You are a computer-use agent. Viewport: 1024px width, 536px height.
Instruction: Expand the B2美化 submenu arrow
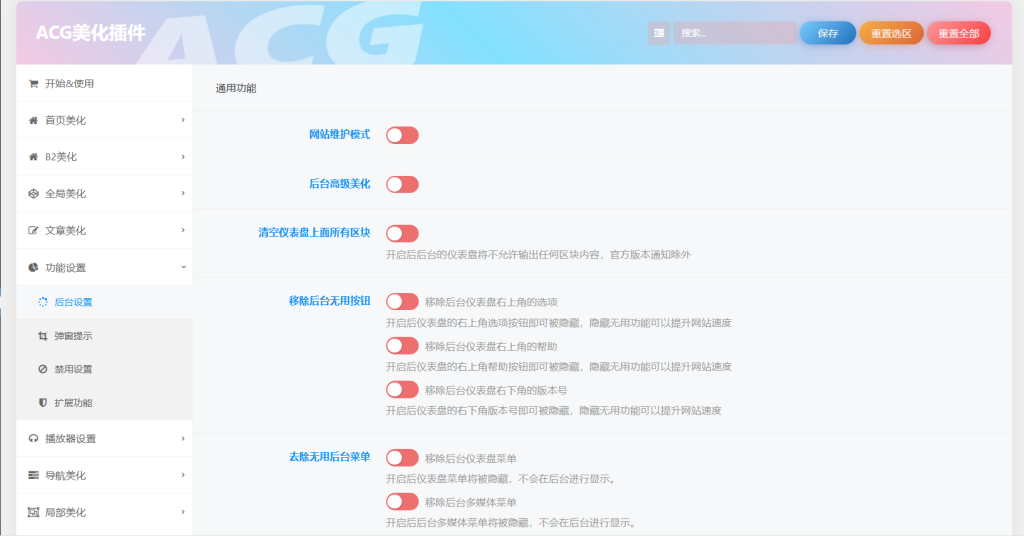click(x=183, y=157)
